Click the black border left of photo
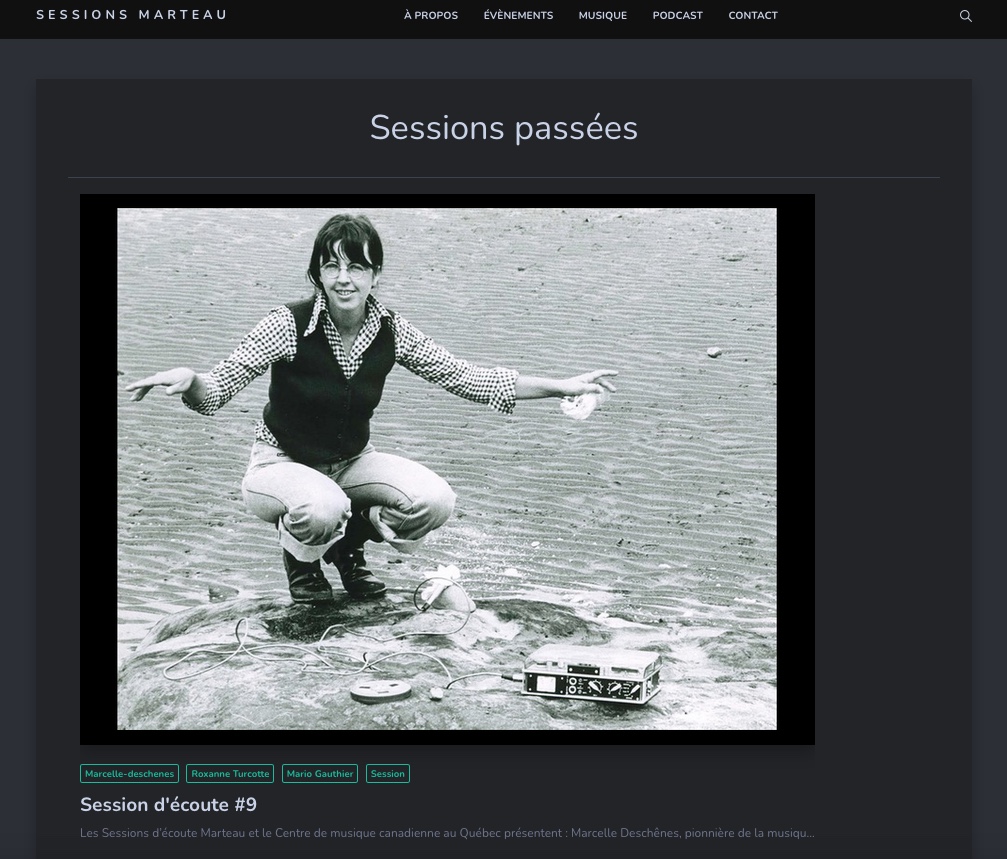 click(98, 468)
